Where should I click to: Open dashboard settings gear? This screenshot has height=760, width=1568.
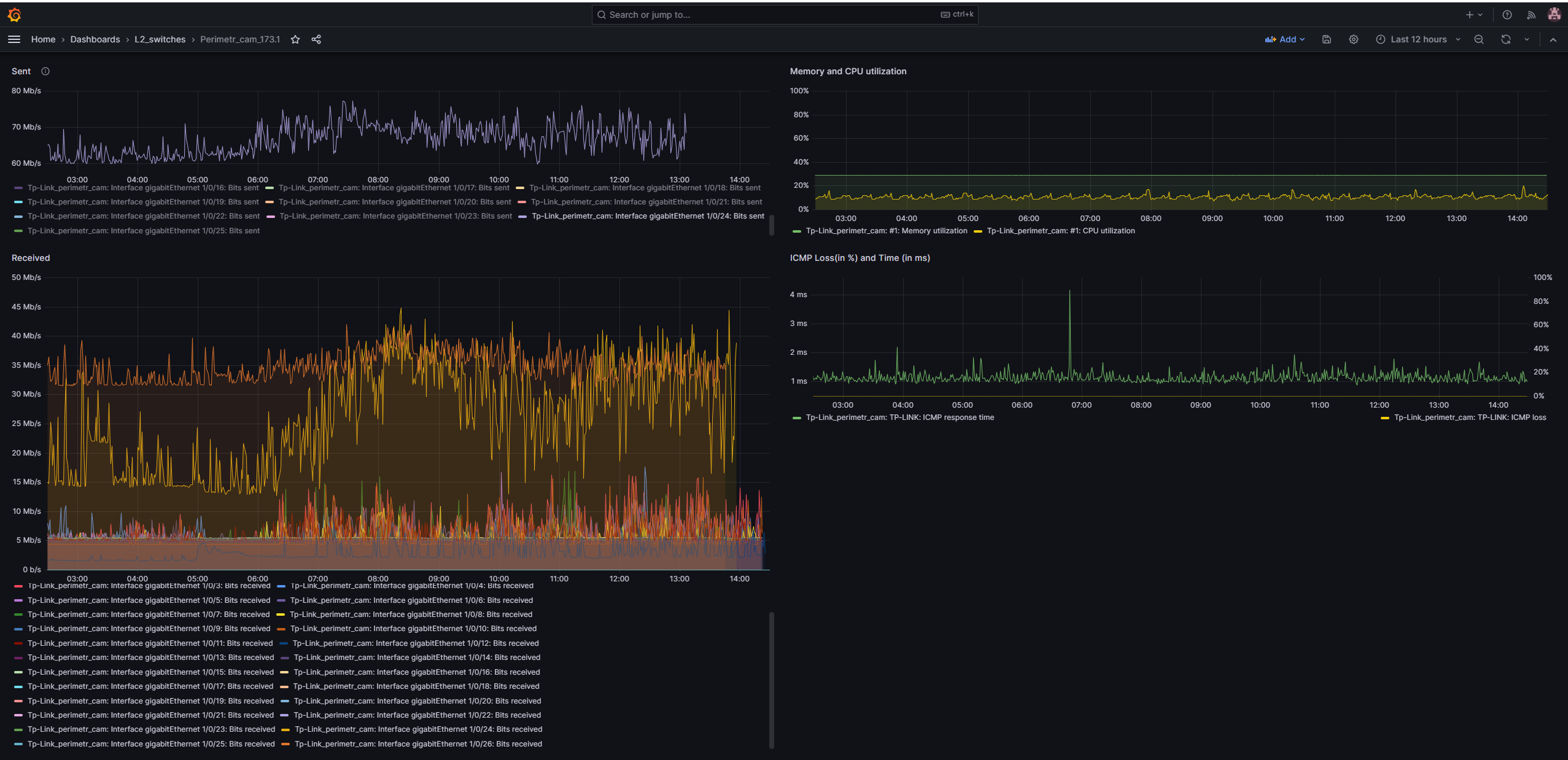coord(1354,39)
